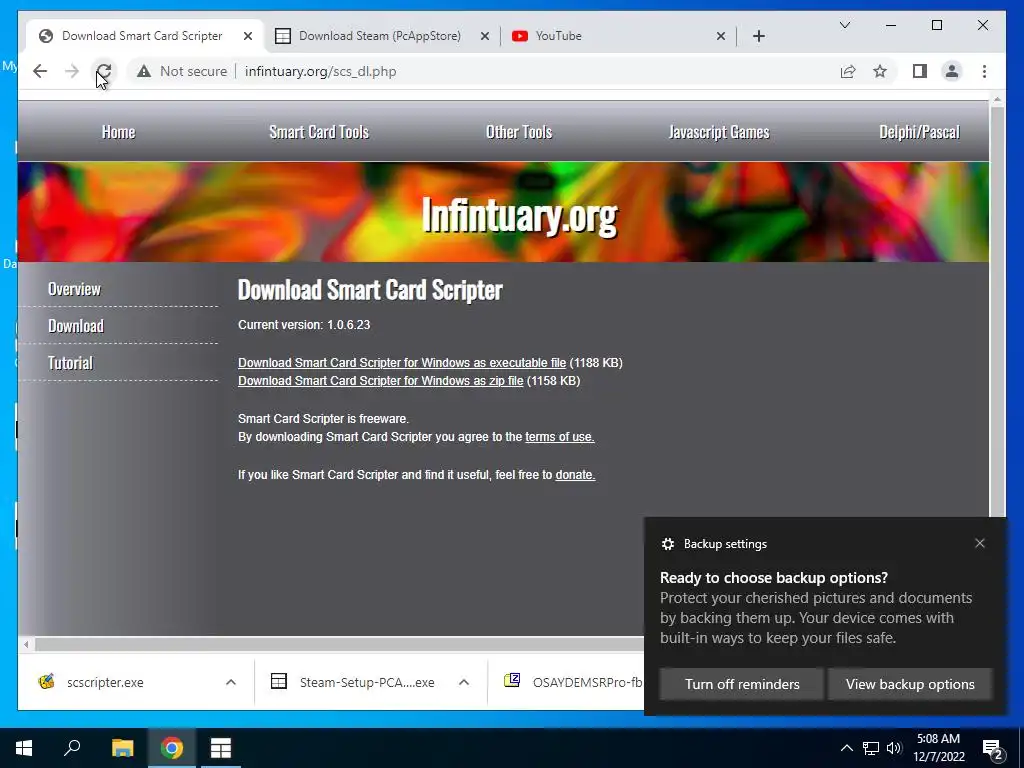Click the scscripter.exe download file icon
This screenshot has width=1024, height=768.
[46, 682]
